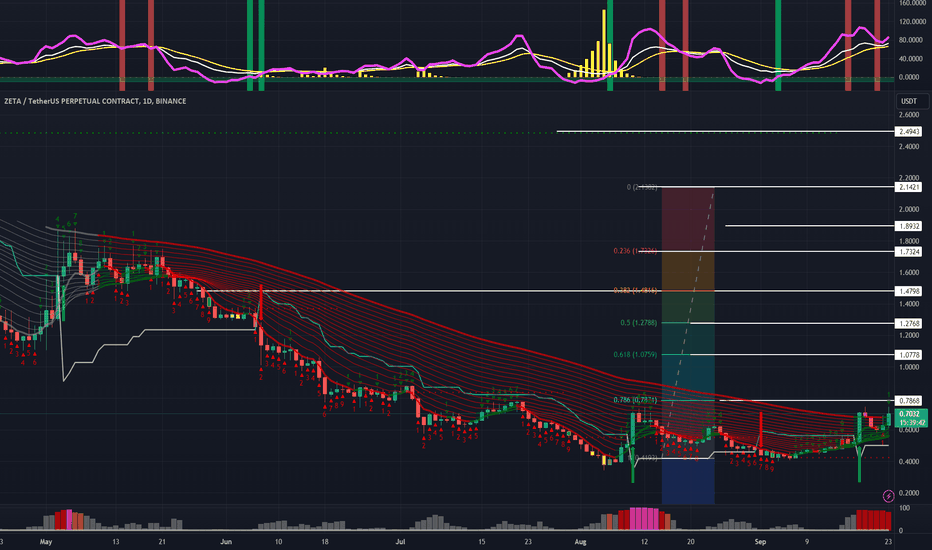Click the 0.2000 price axis tick
The height and width of the screenshot is (550, 932).
pos(909,493)
